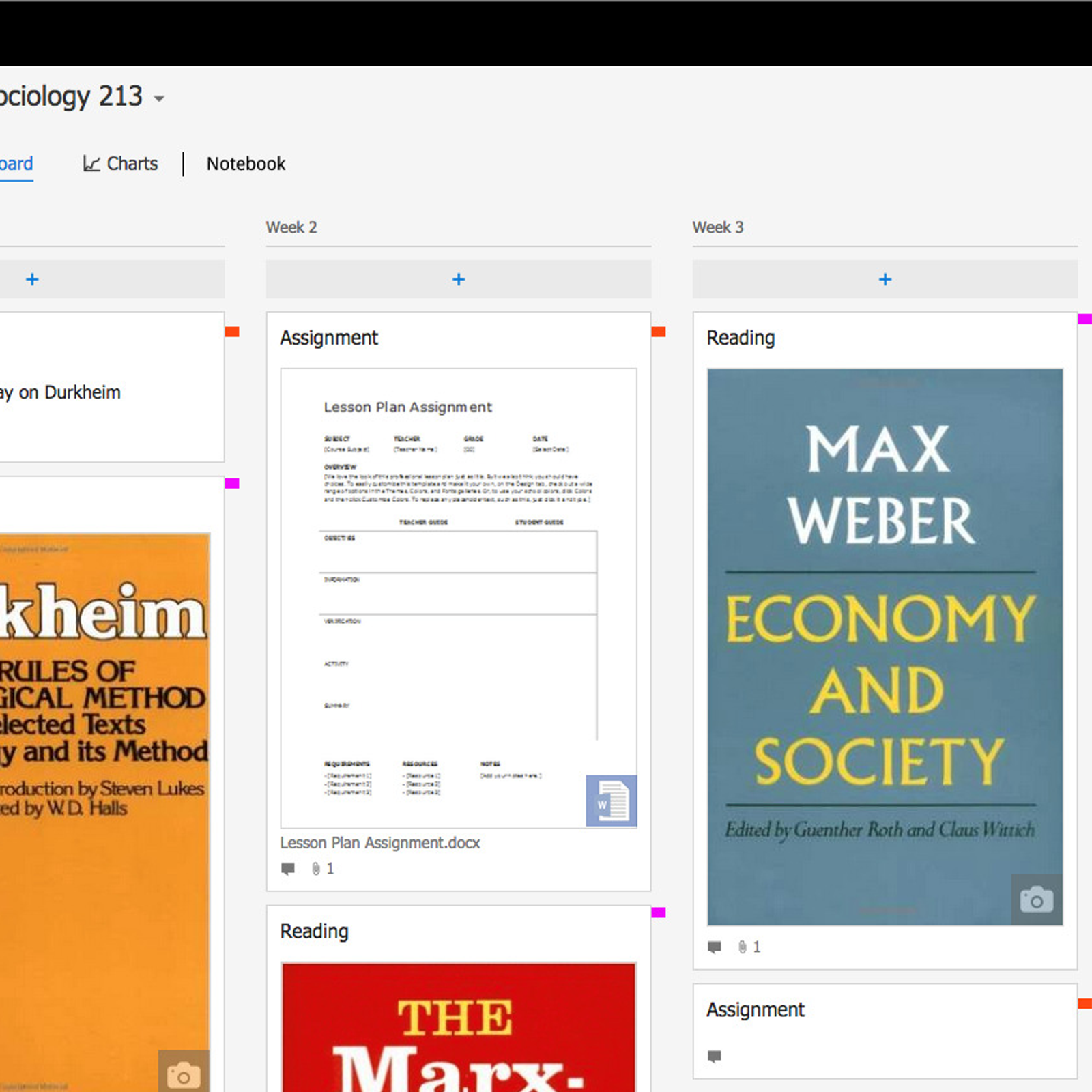This screenshot has height=1092, width=1092.
Task: Click the Word document icon on lesson plan
Action: 612,801
